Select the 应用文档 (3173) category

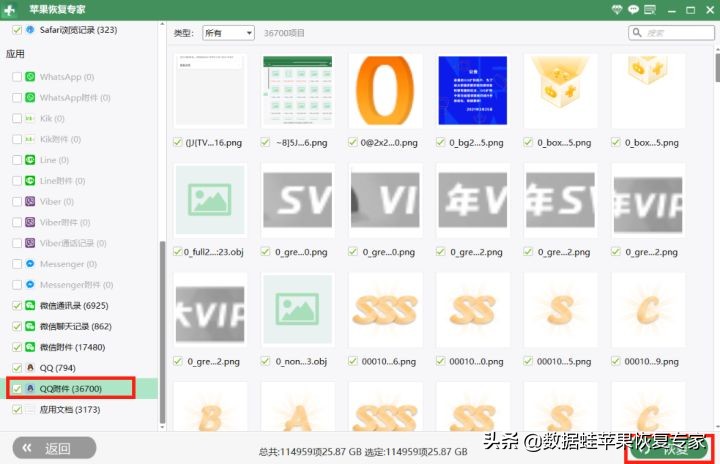pyautogui.click(x=70, y=409)
